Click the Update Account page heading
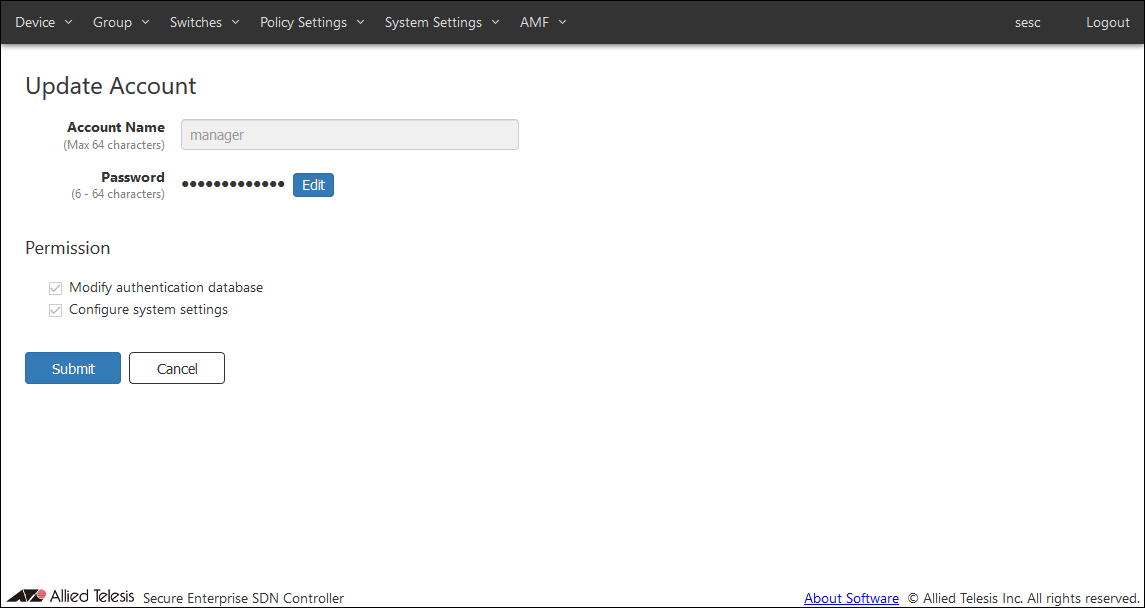Viewport: 1145px width, 608px height. [x=111, y=86]
